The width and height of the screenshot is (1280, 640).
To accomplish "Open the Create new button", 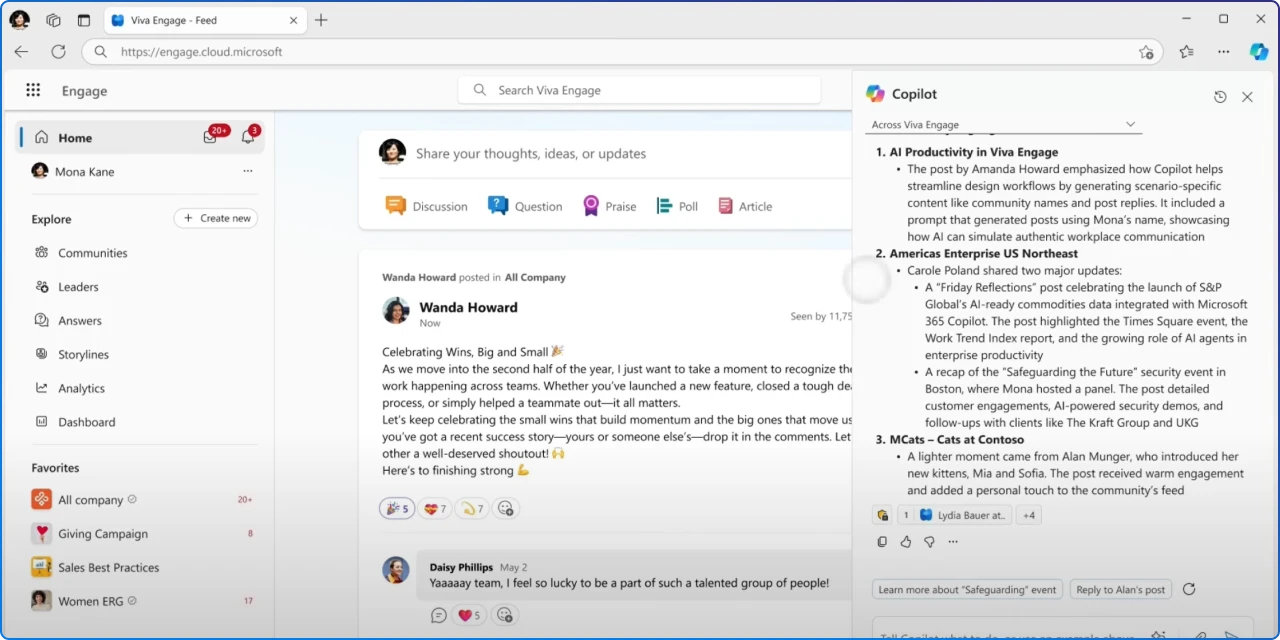I will pos(216,218).
